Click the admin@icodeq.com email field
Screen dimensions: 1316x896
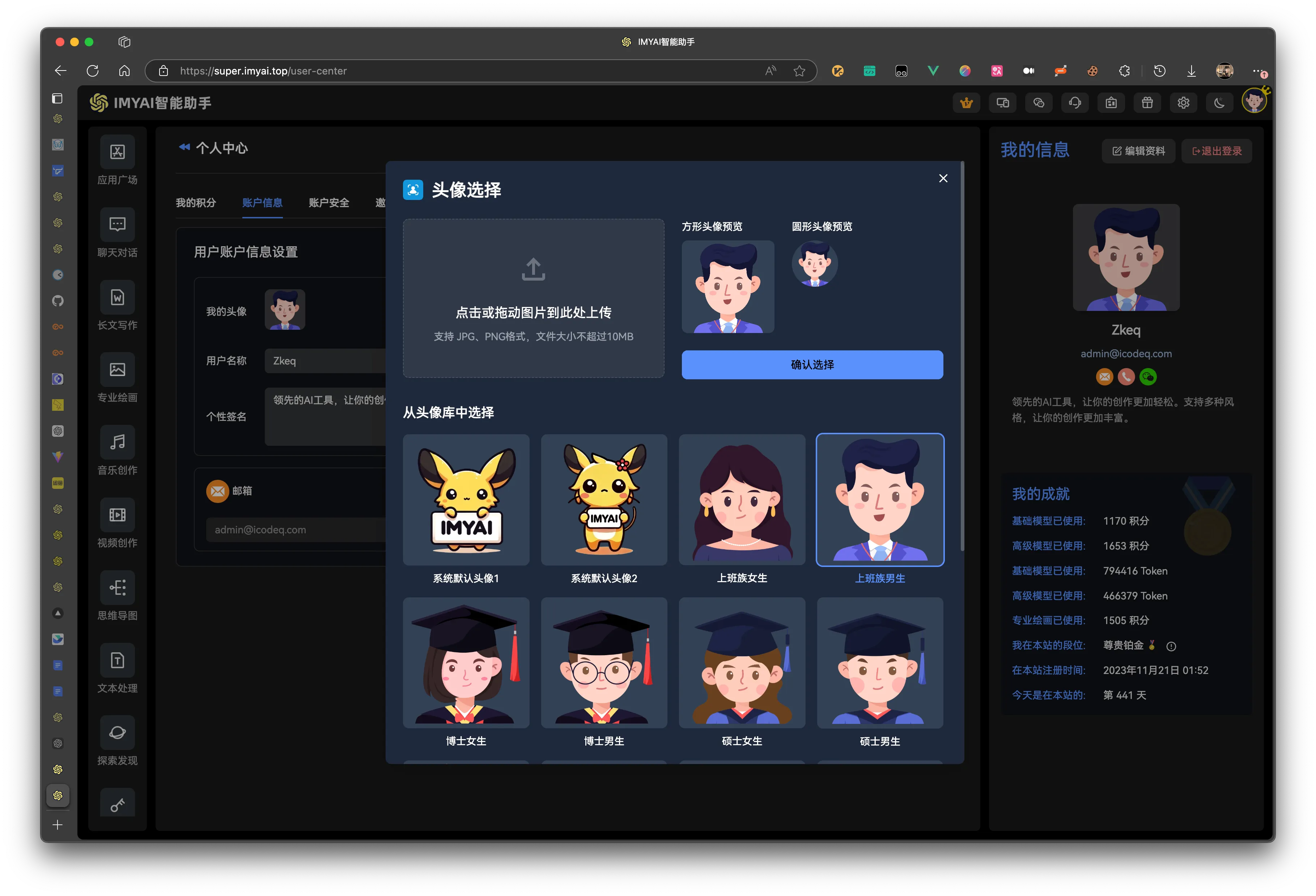coord(296,530)
